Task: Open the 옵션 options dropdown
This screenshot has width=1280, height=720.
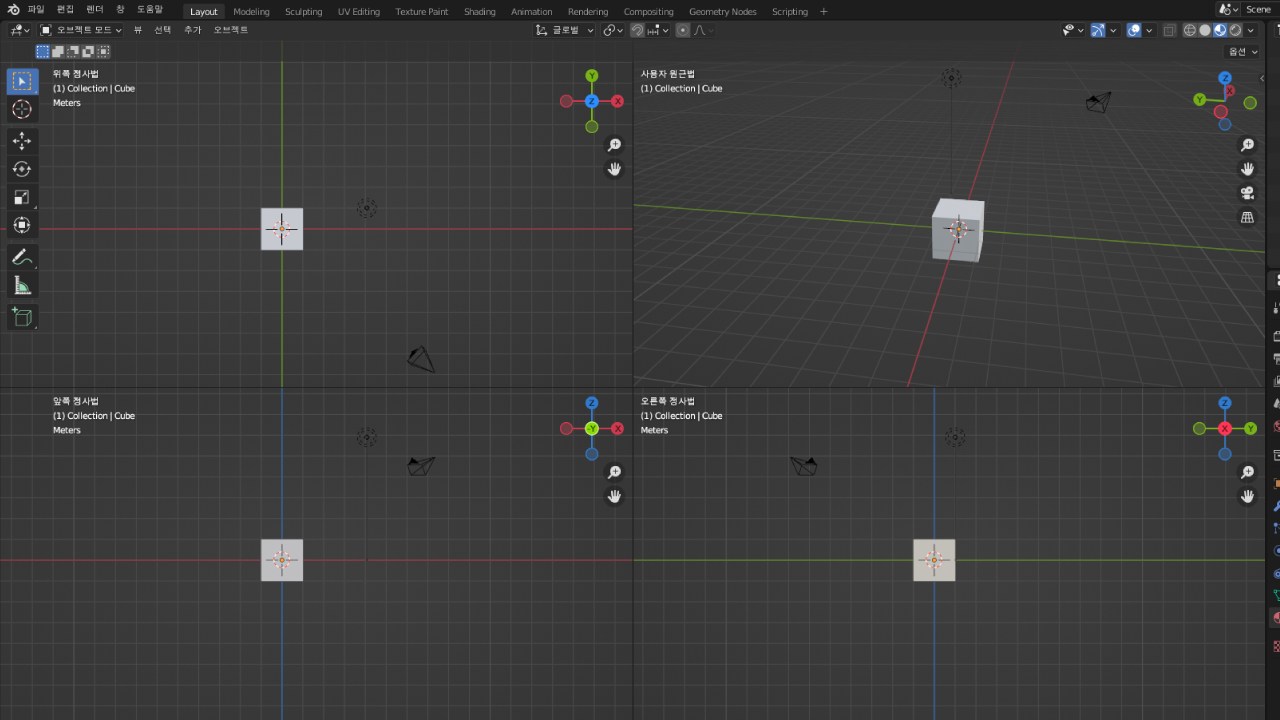Action: coord(1242,51)
